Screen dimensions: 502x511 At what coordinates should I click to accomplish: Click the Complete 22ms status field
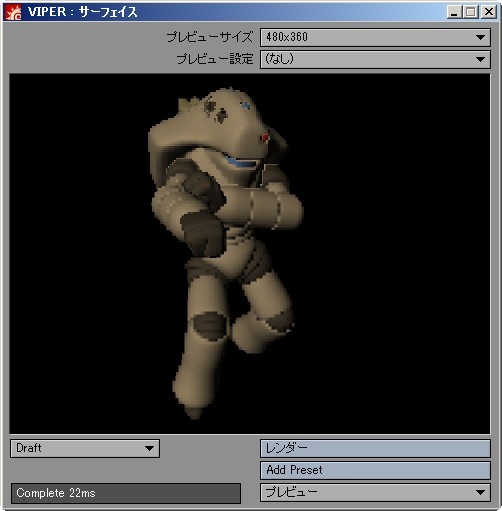[x=126, y=493]
